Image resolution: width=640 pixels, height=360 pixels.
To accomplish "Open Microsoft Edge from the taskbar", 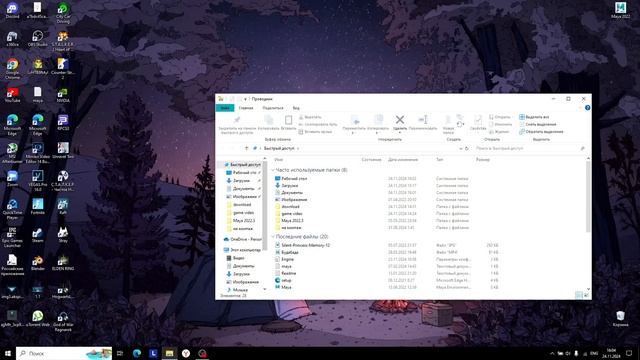I will click(x=137, y=353).
